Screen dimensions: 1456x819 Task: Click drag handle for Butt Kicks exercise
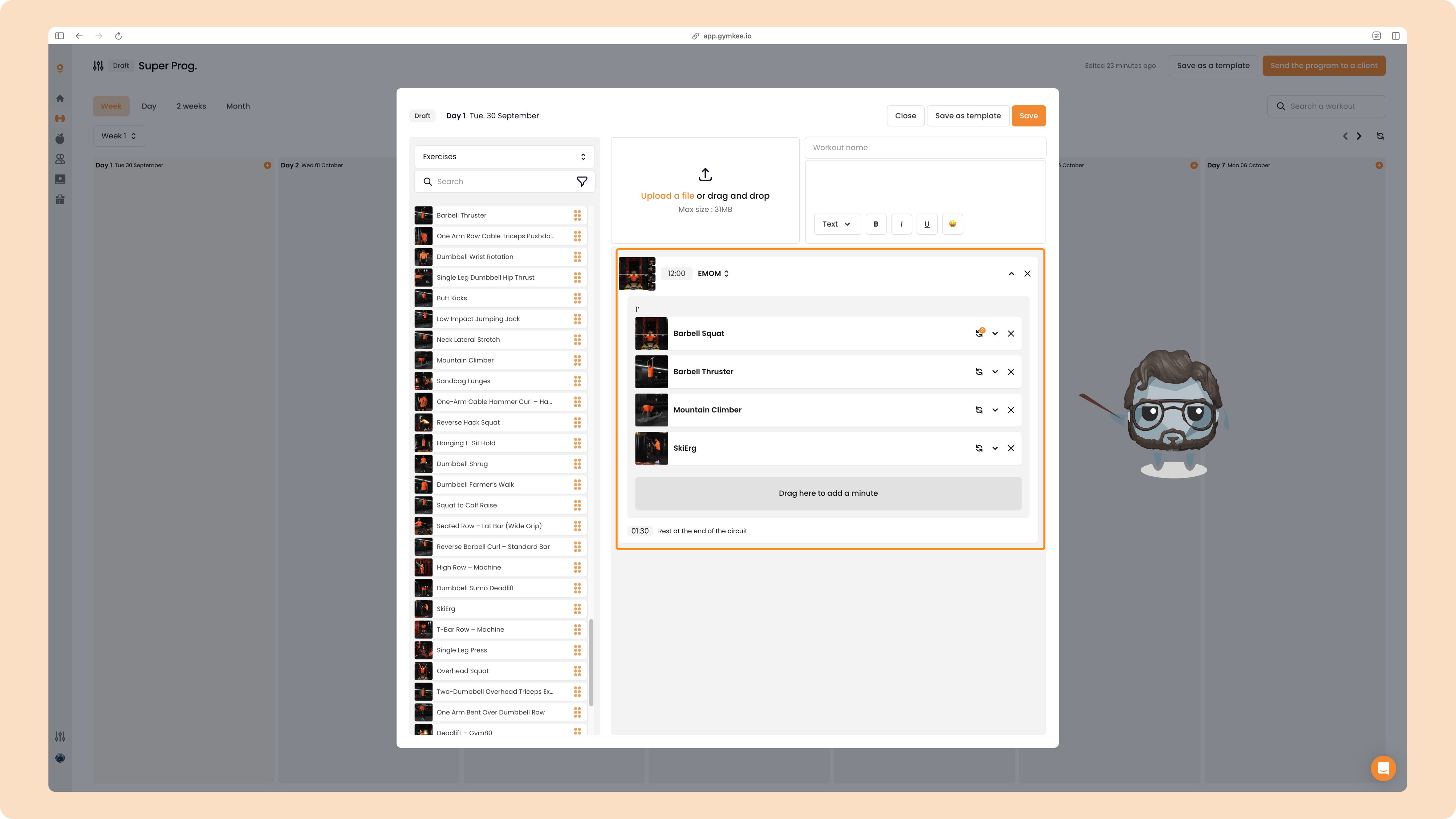577,298
